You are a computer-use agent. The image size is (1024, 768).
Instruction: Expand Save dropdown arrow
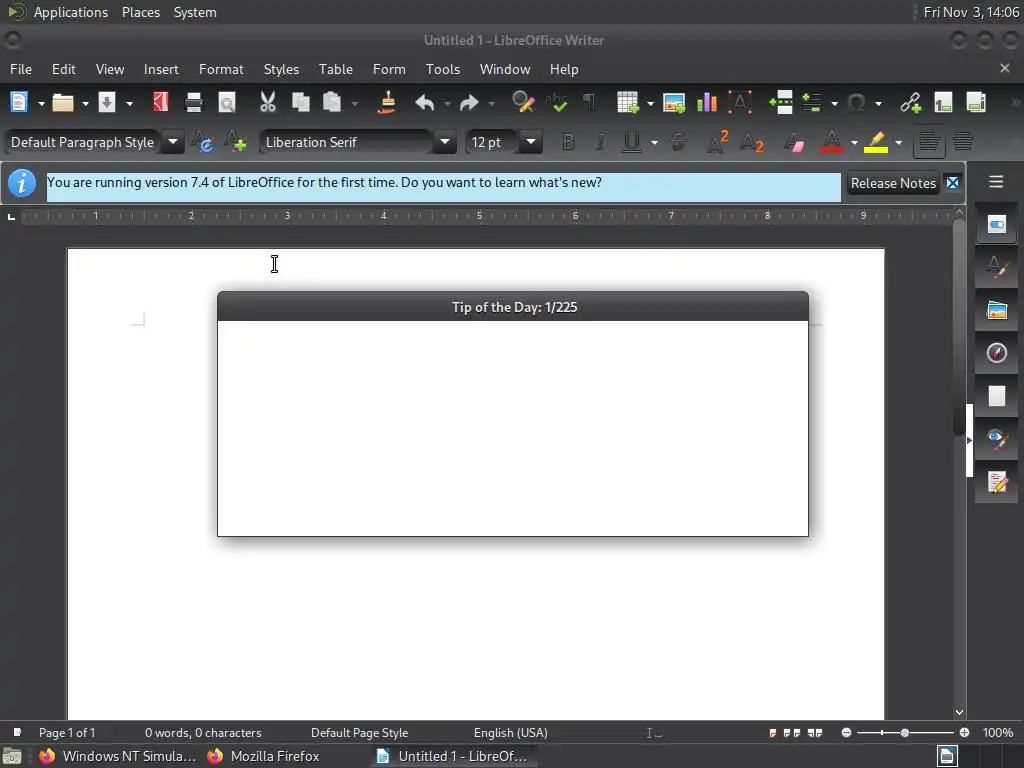pyautogui.click(x=129, y=103)
